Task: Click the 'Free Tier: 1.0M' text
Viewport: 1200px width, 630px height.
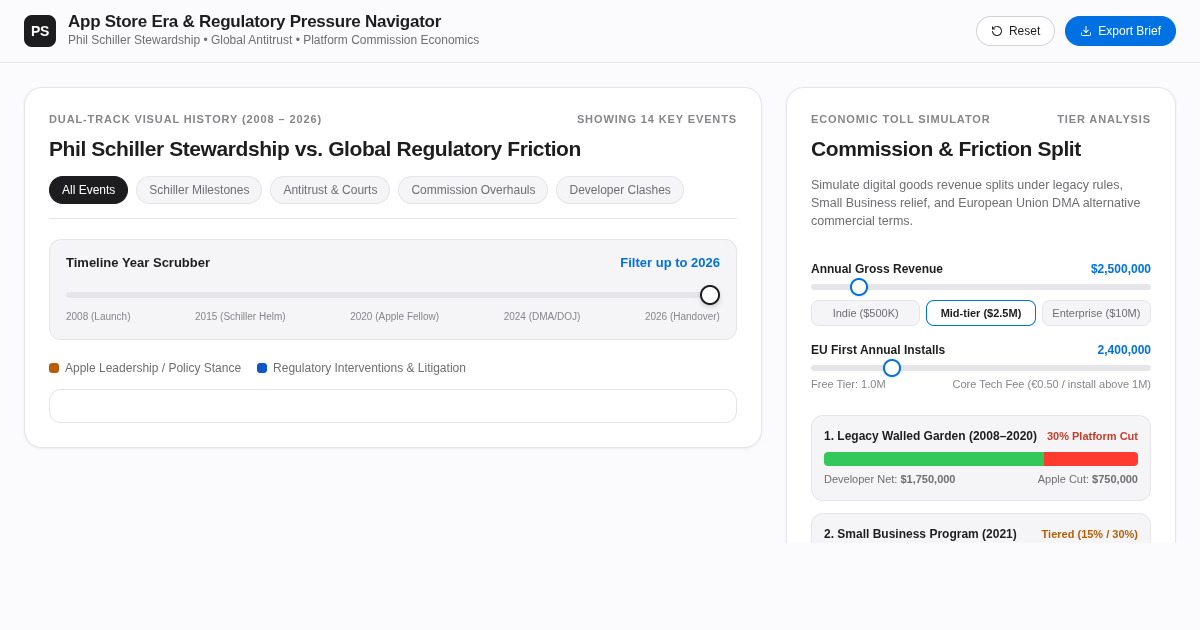Action: pos(848,384)
